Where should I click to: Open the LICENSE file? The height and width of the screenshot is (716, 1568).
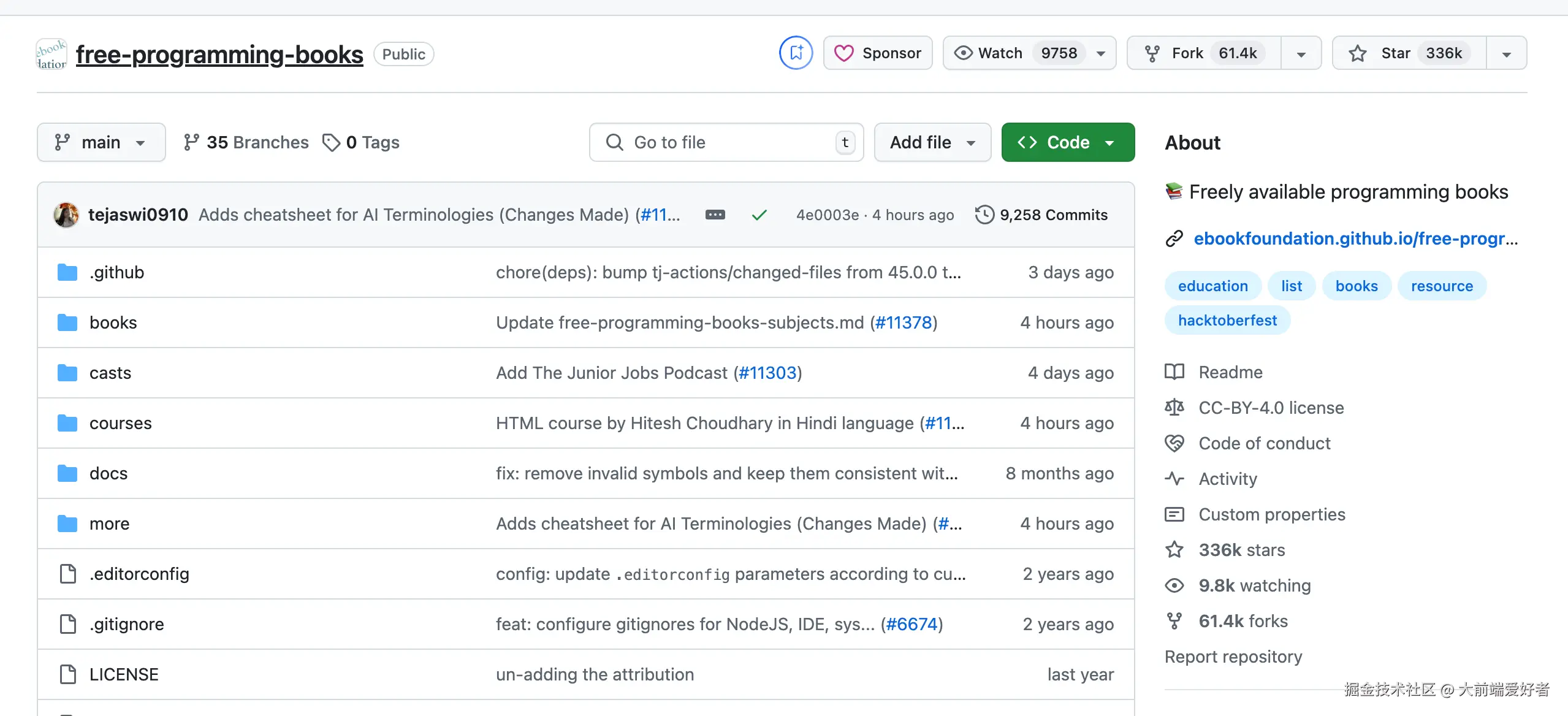pyautogui.click(x=124, y=675)
